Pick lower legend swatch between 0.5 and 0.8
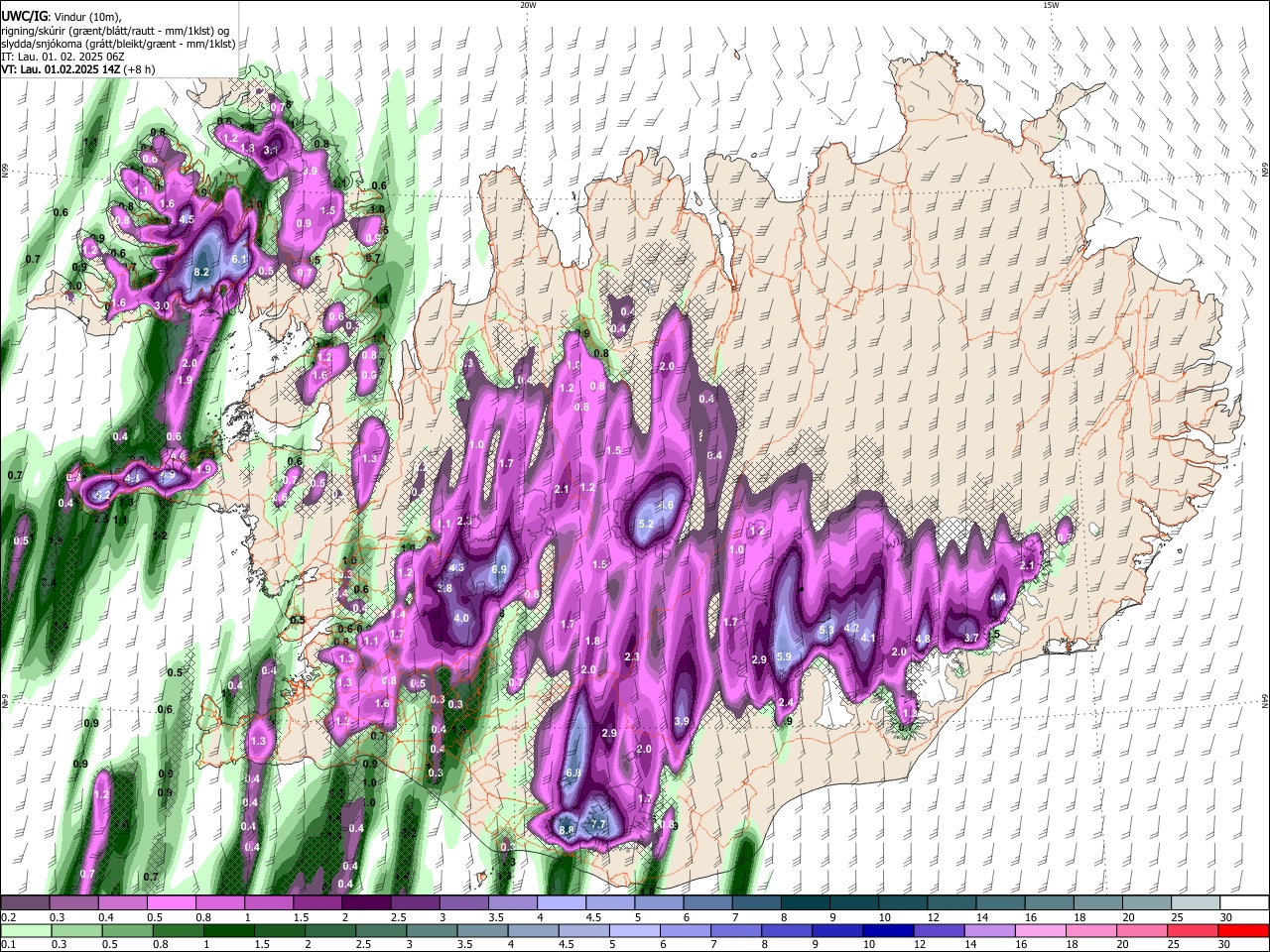Viewport: 1270px width, 952px height. 130,930
